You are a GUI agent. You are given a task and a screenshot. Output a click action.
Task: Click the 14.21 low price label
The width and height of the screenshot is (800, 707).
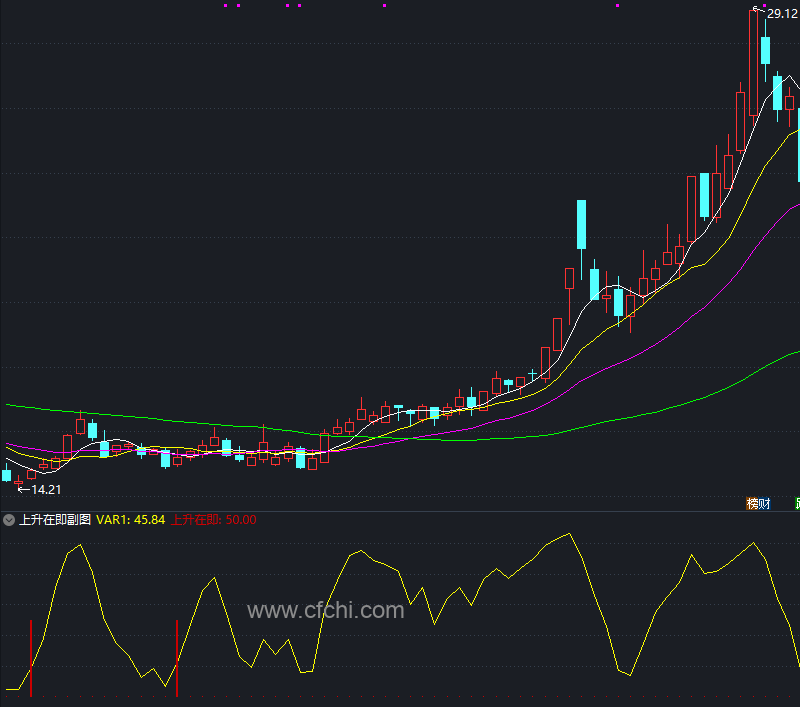pos(46,490)
